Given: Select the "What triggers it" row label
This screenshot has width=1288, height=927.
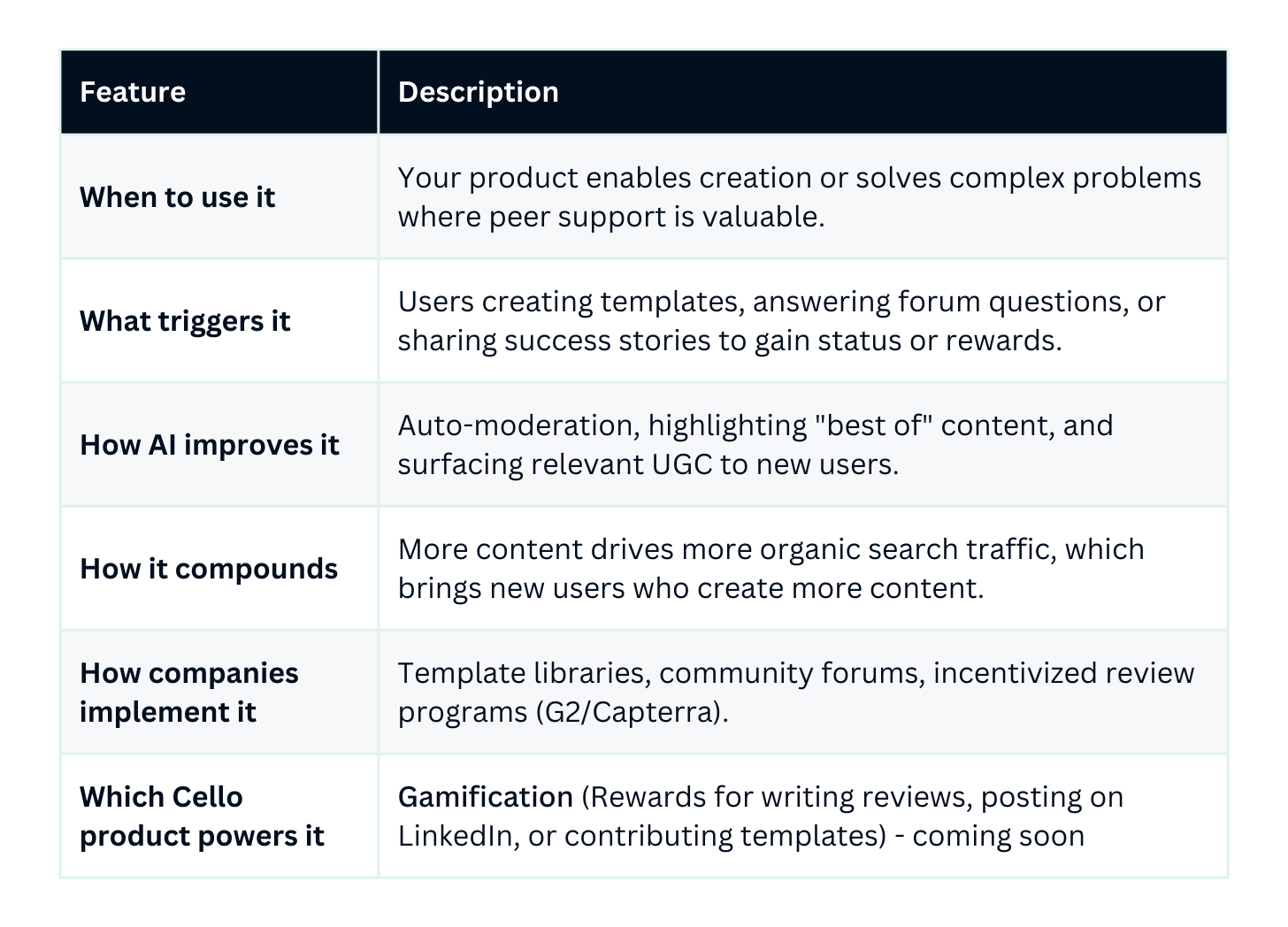Looking at the screenshot, I should click(184, 321).
